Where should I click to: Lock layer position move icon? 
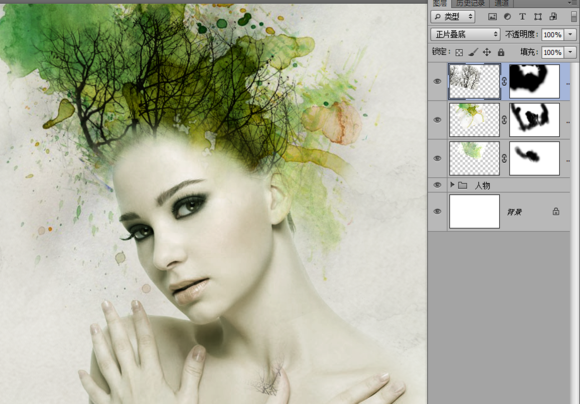[487, 52]
